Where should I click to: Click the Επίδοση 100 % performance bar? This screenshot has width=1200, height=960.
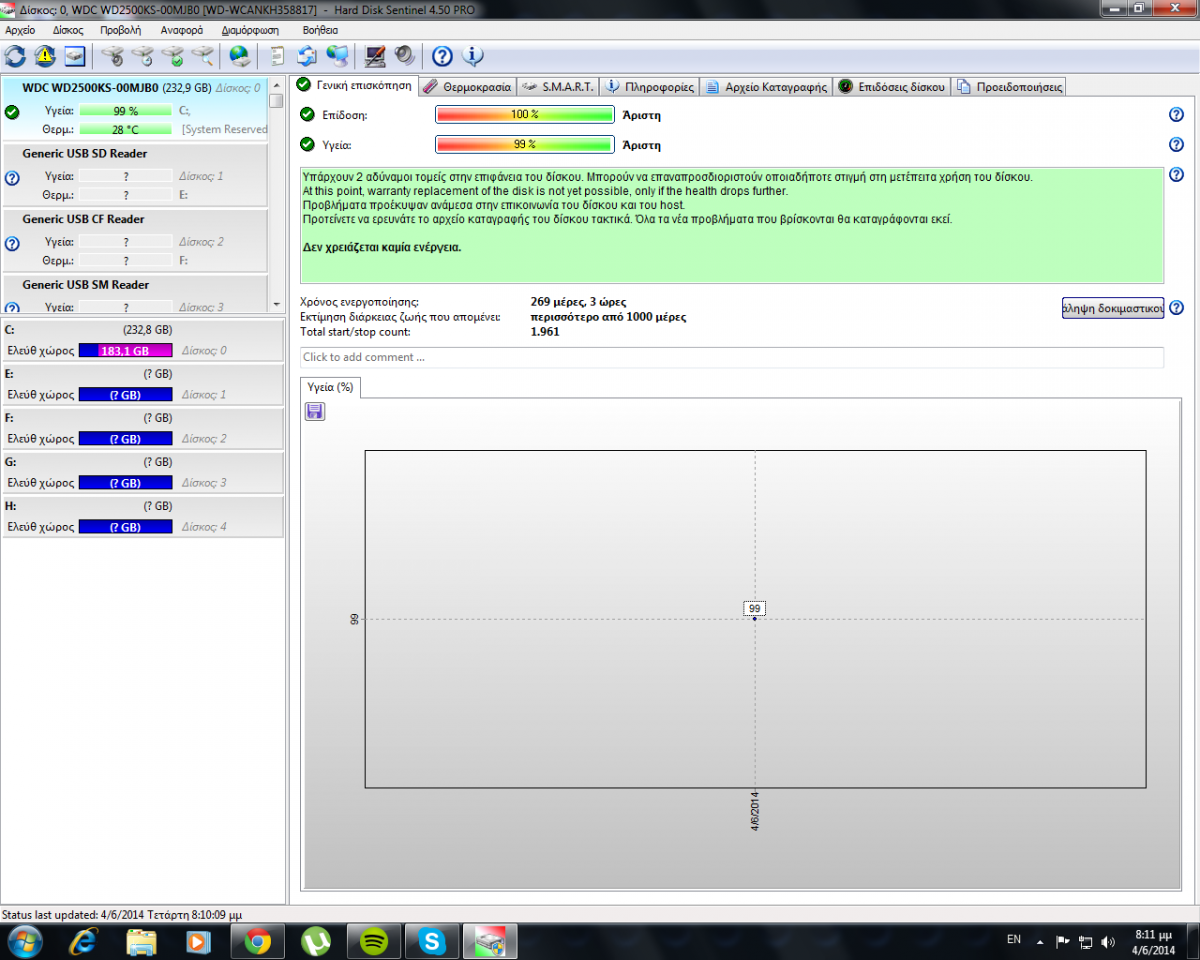[x=525, y=115]
